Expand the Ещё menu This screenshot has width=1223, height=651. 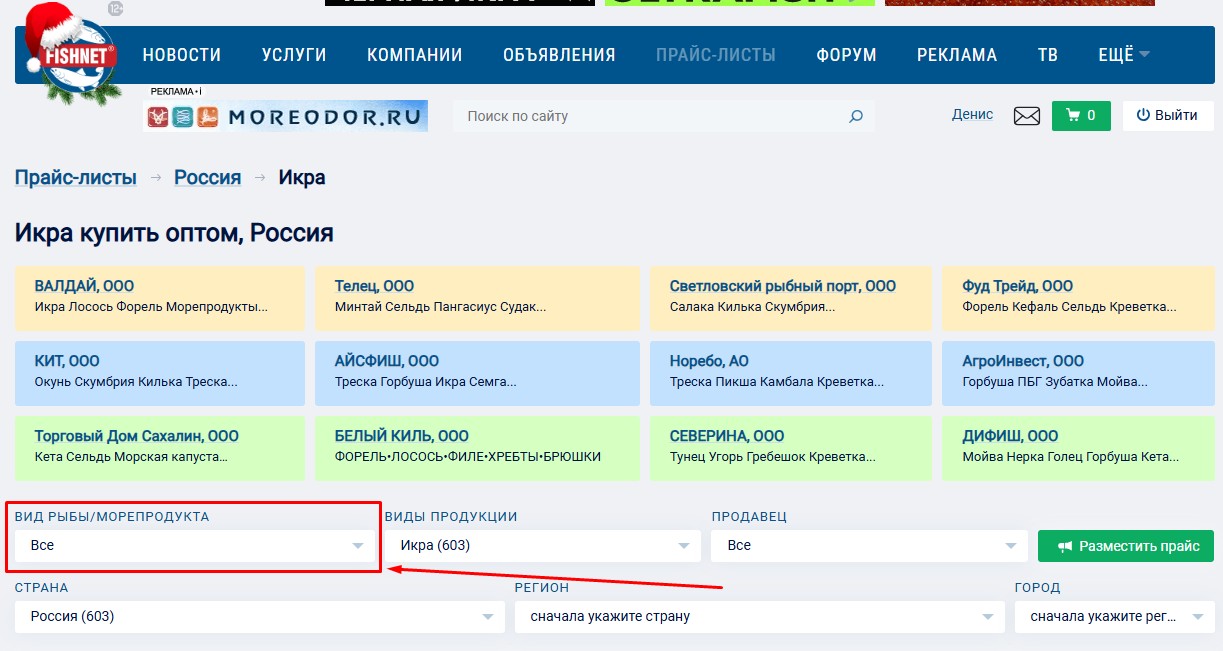tap(1123, 55)
